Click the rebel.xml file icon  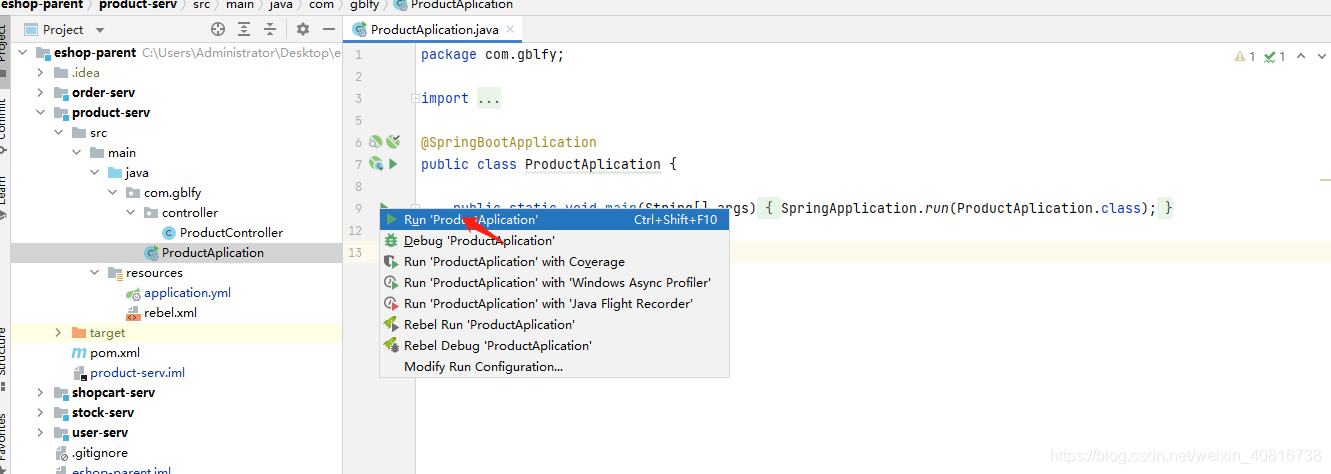[133, 313]
